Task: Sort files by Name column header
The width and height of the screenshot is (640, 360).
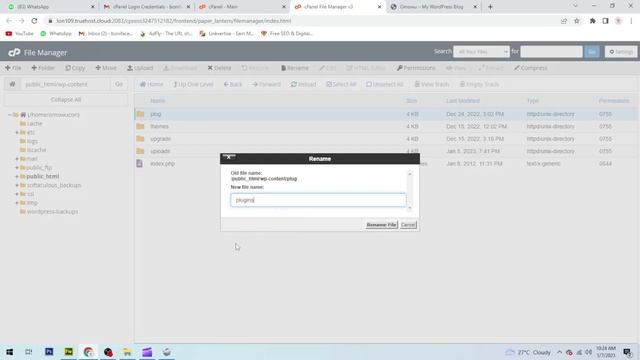Action: (157, 101)
